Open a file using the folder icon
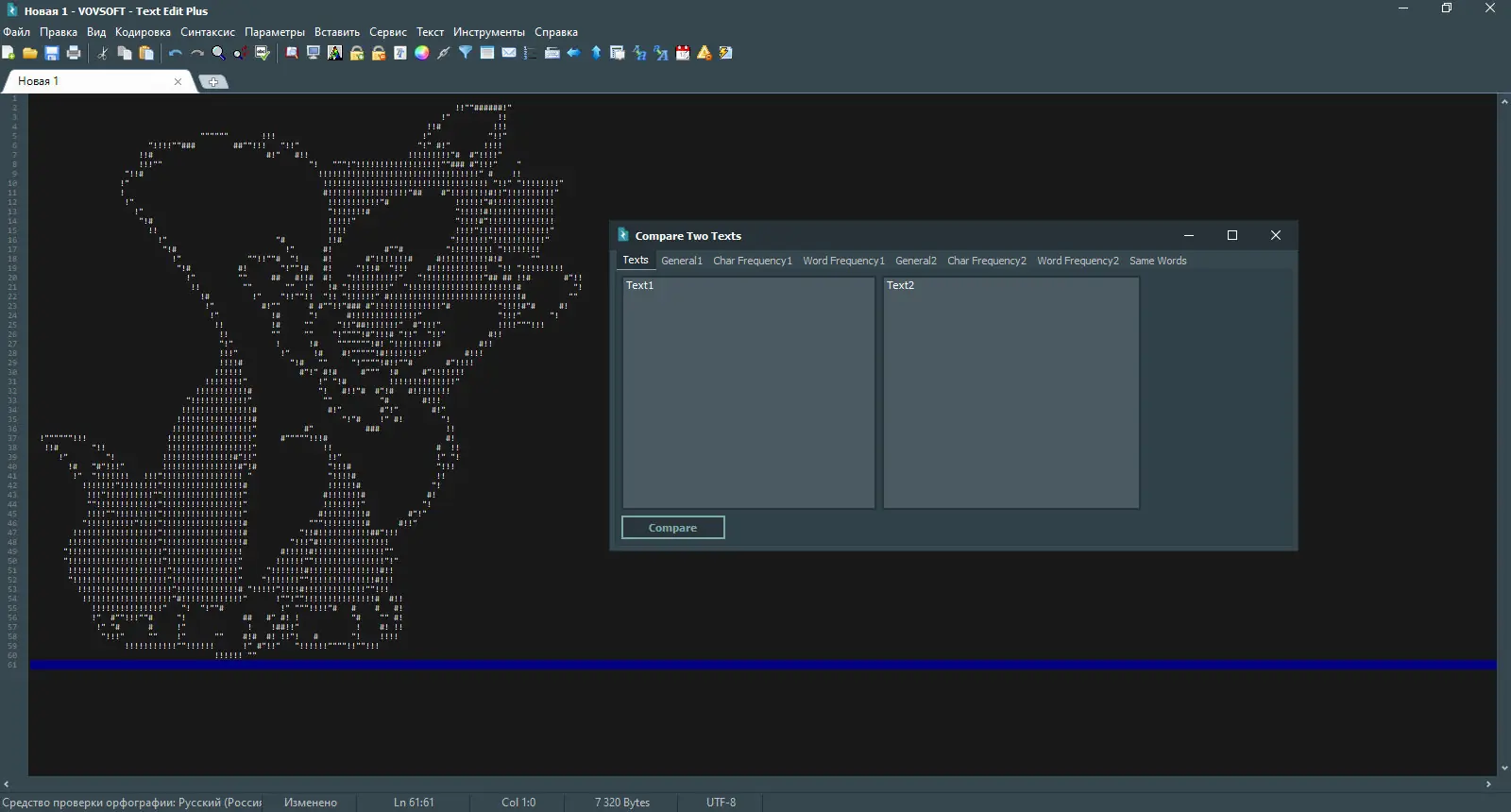The width and height of the screenshot is (1511, 812). [30, 53]
